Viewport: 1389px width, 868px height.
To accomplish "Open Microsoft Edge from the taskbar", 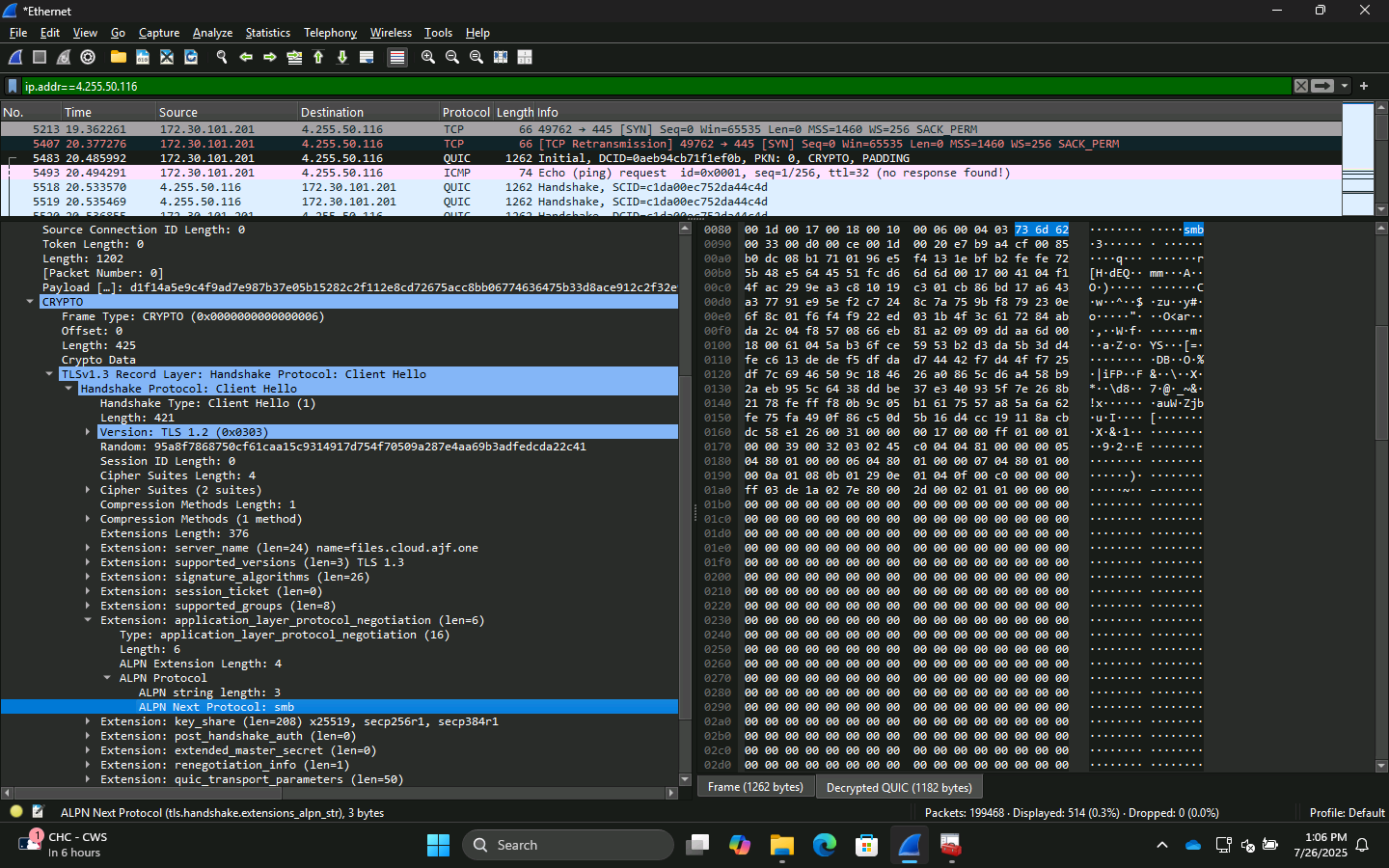I will click(x=825, y=845).
